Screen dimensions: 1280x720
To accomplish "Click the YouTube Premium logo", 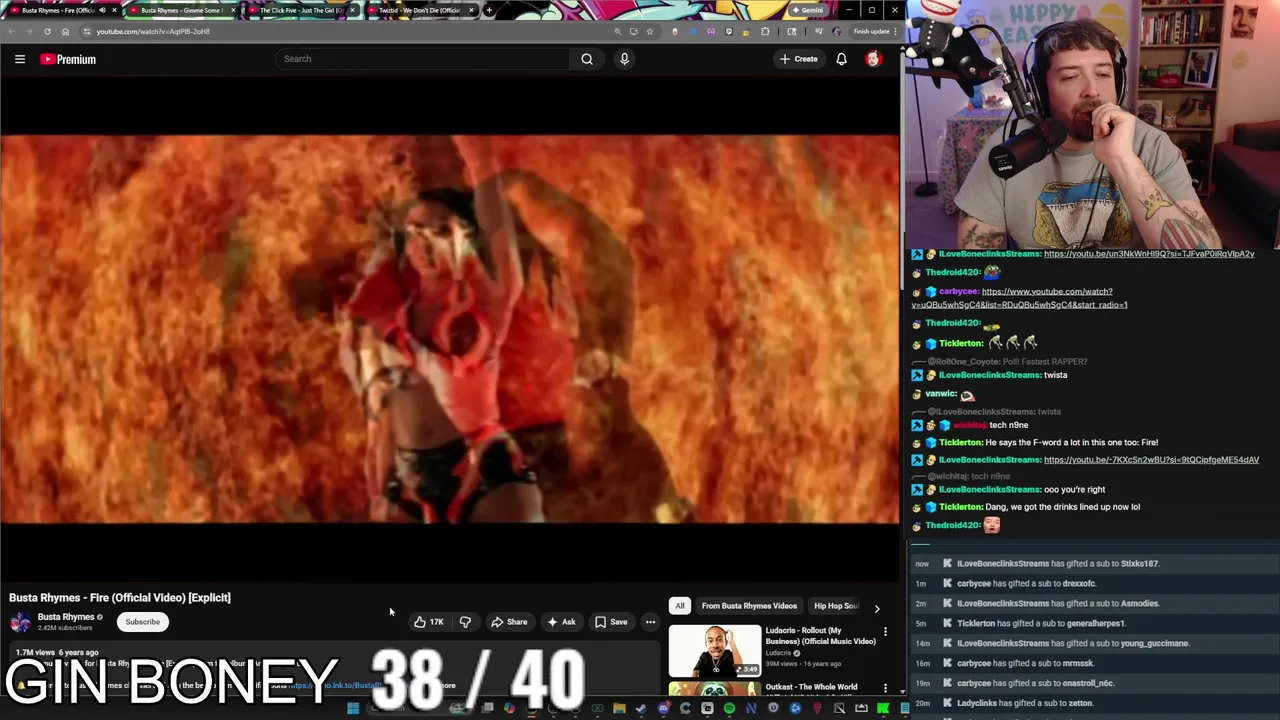I will (x=68, y=59).
